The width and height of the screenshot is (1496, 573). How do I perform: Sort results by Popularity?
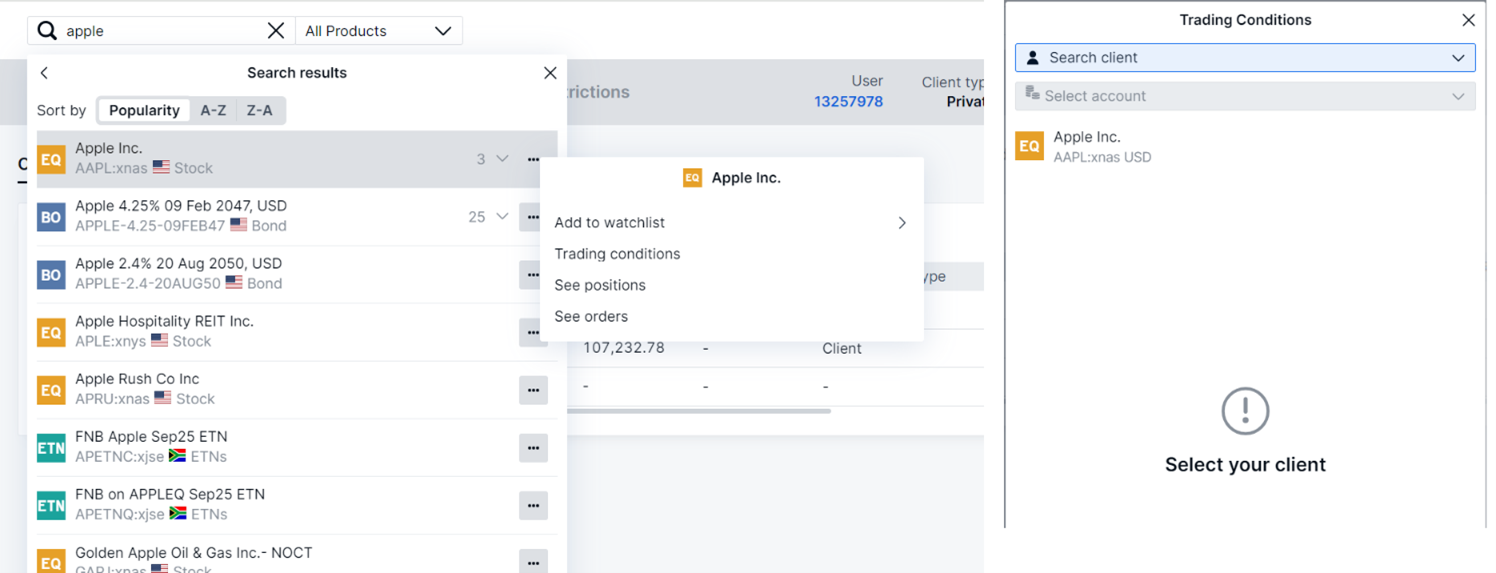click(x=144, y=110)
